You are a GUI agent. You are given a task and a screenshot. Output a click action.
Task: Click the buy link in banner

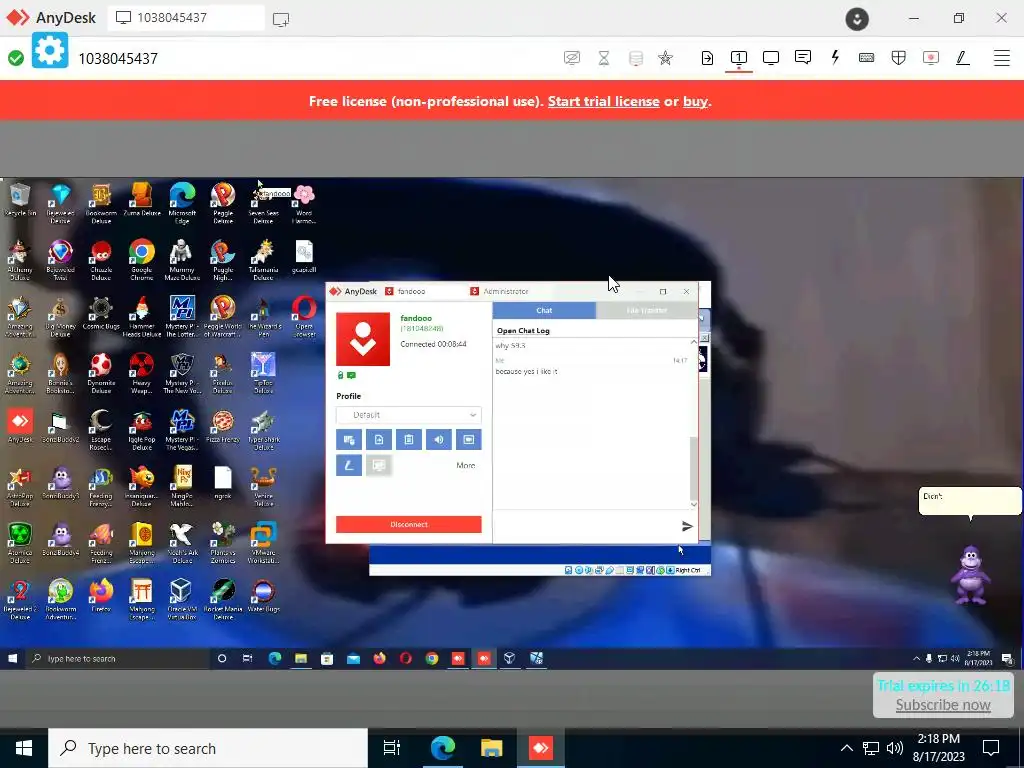point(695,101)
